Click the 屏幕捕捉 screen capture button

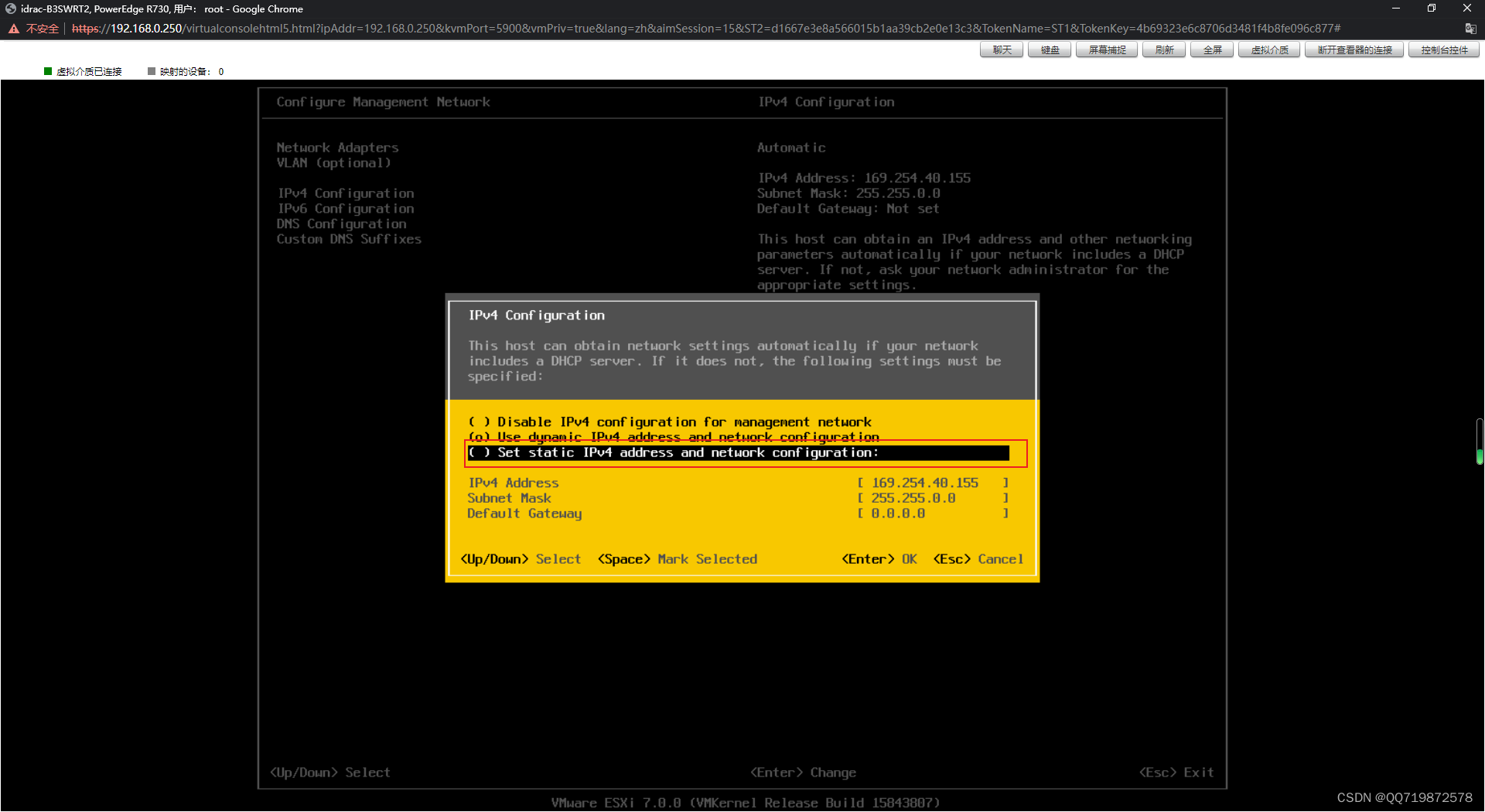[x=1107, y=50]
